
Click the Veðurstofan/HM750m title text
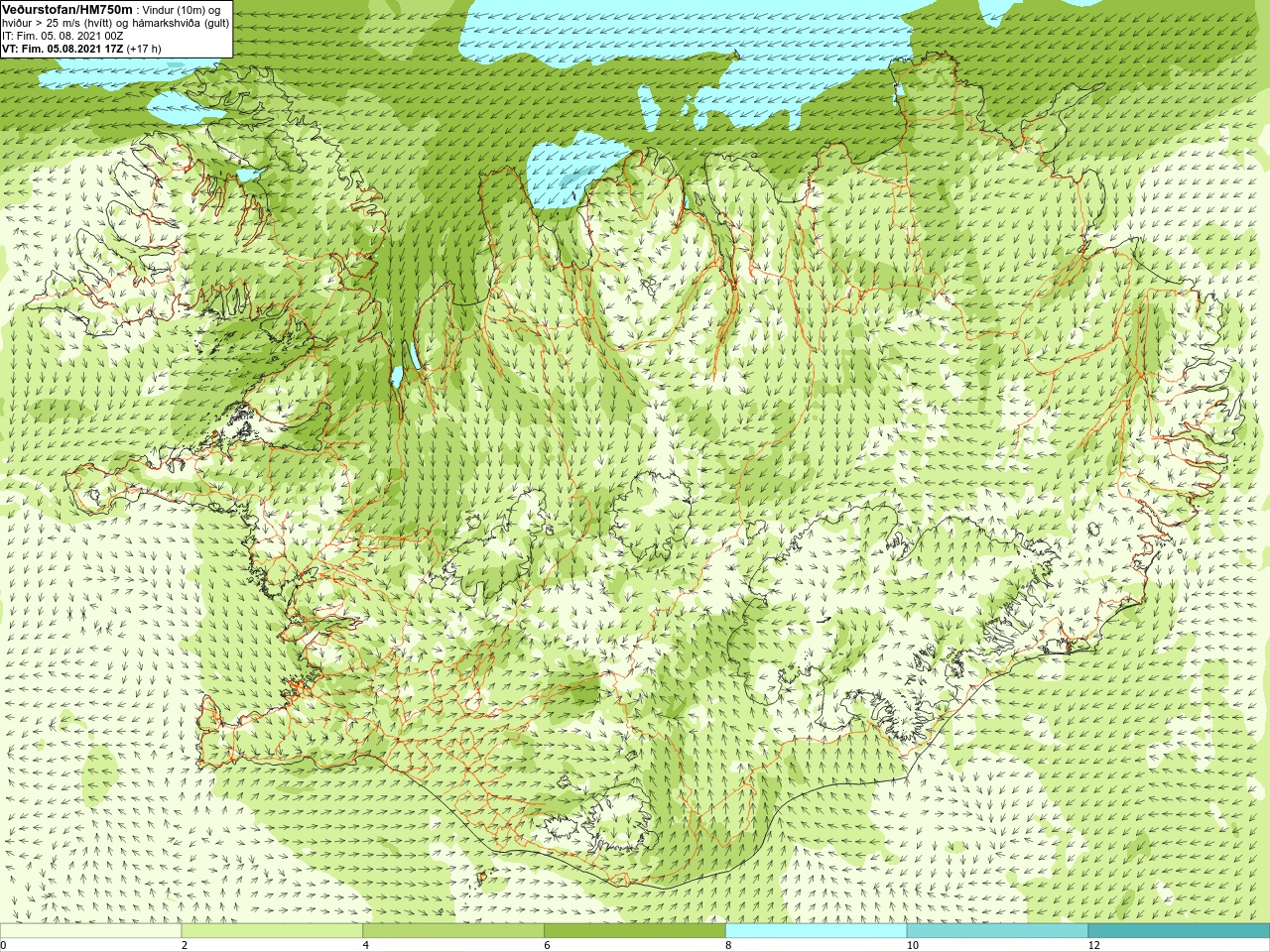(66, 9)
